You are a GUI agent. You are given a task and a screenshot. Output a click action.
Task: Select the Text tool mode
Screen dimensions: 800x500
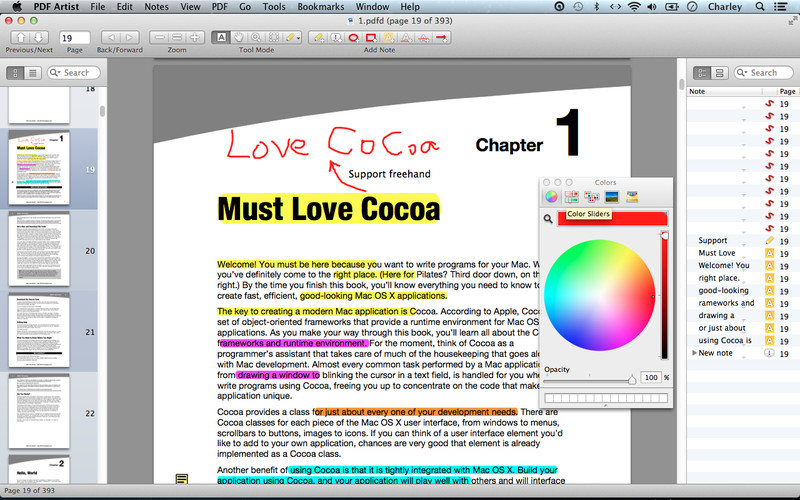click(x=221, y=37)
